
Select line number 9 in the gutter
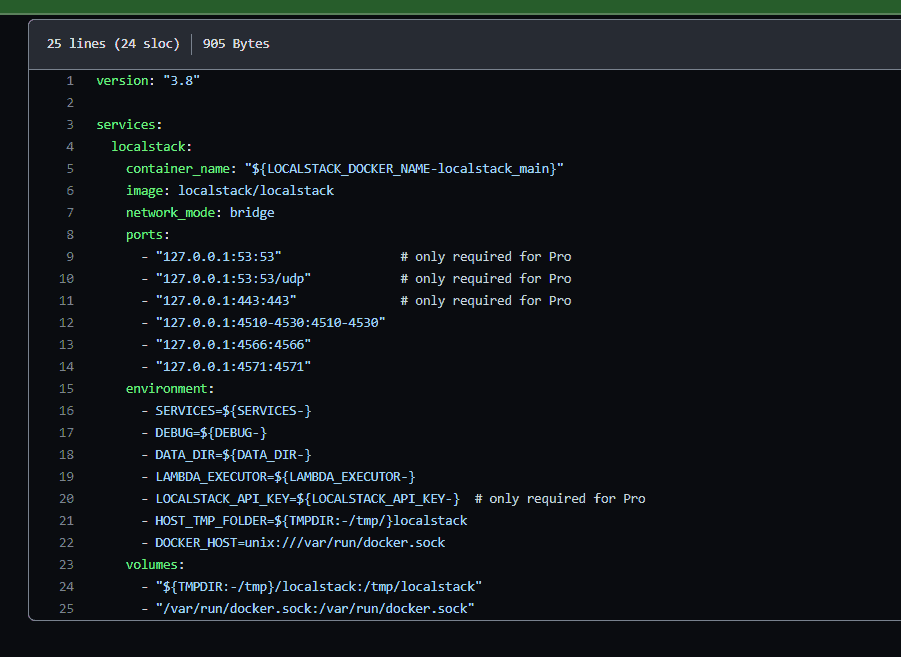click(x=70, y=256)
